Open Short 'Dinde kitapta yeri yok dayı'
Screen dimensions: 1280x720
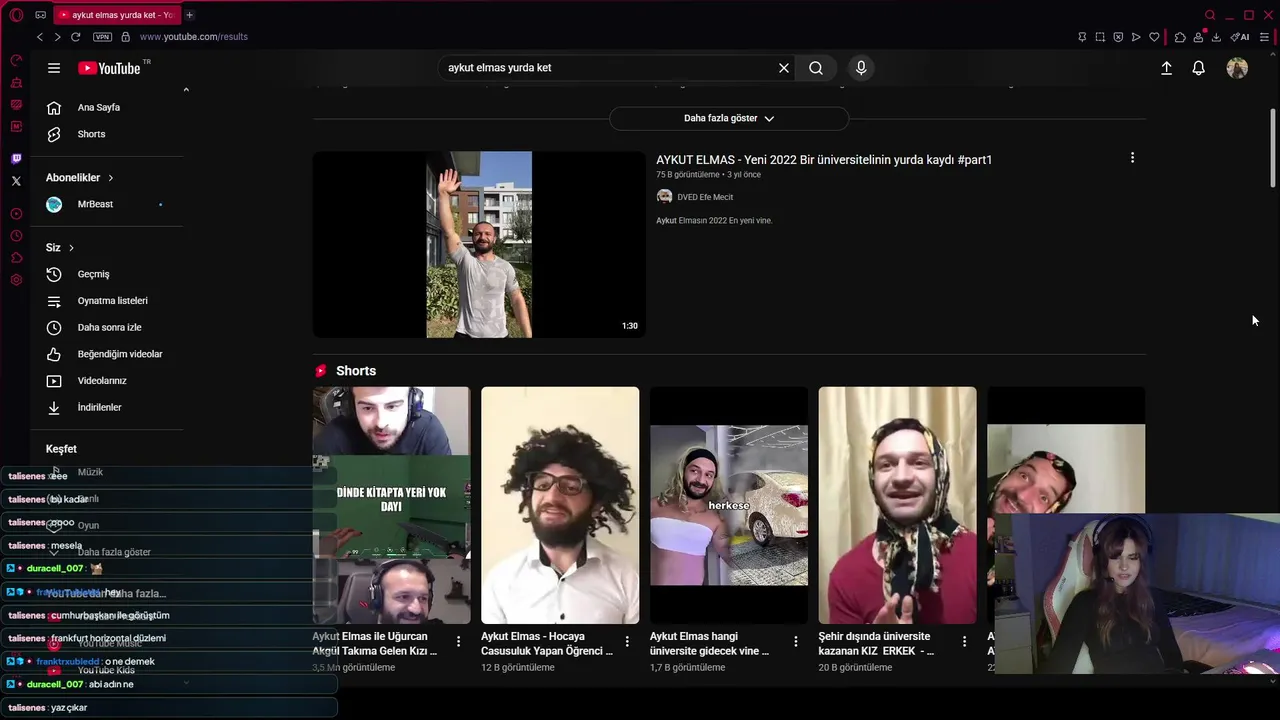tap(391, 505)
